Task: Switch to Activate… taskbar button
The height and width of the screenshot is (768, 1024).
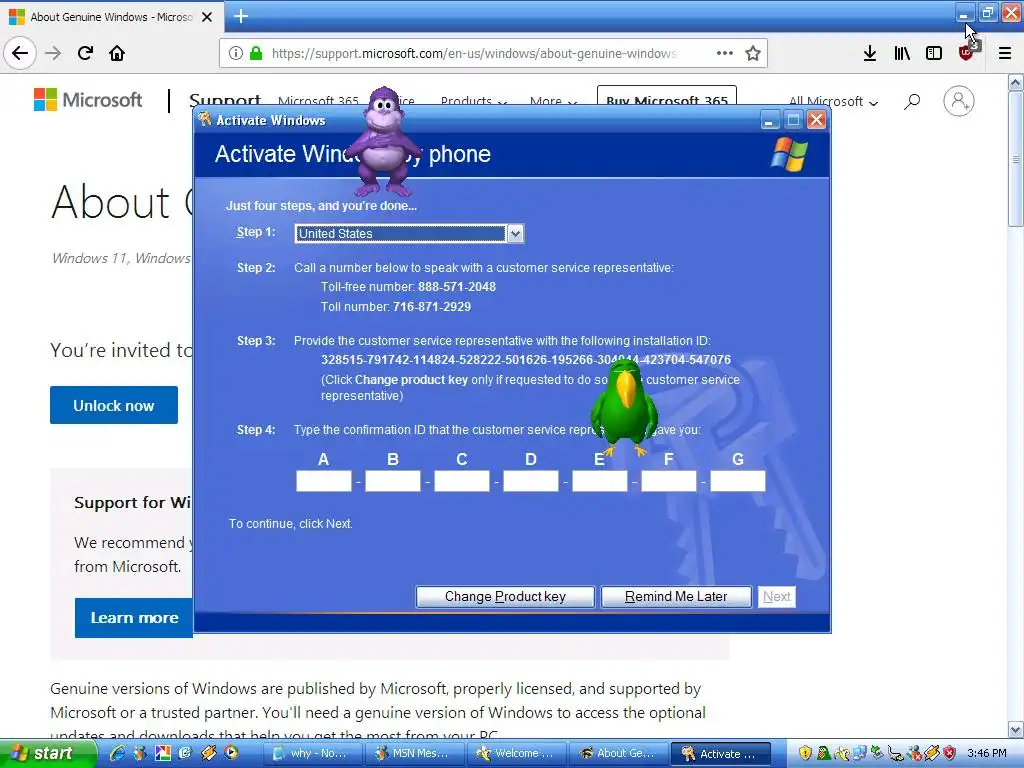Action: pos(721,754)
